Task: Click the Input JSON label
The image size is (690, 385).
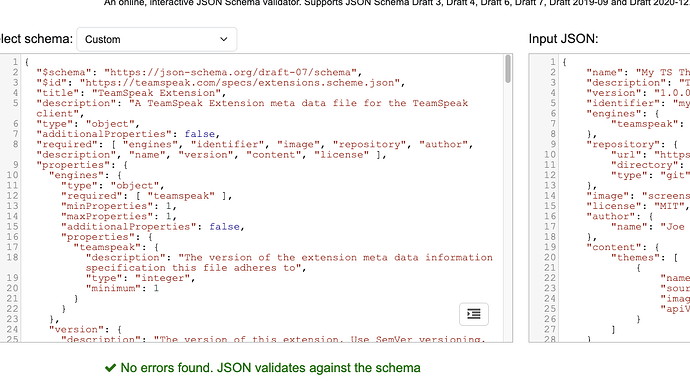Action: pyautogui.click(x=563, y=39)
